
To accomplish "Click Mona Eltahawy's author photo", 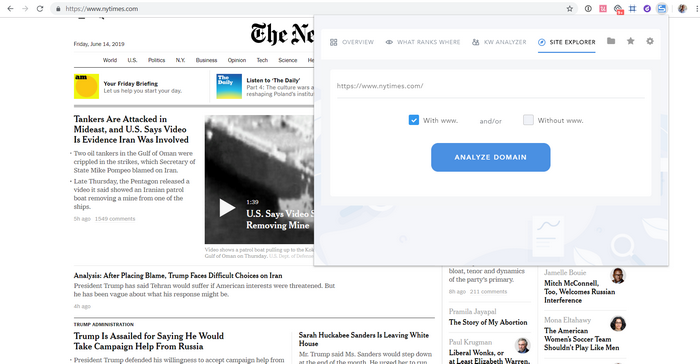I will click(x=618, y=324).
